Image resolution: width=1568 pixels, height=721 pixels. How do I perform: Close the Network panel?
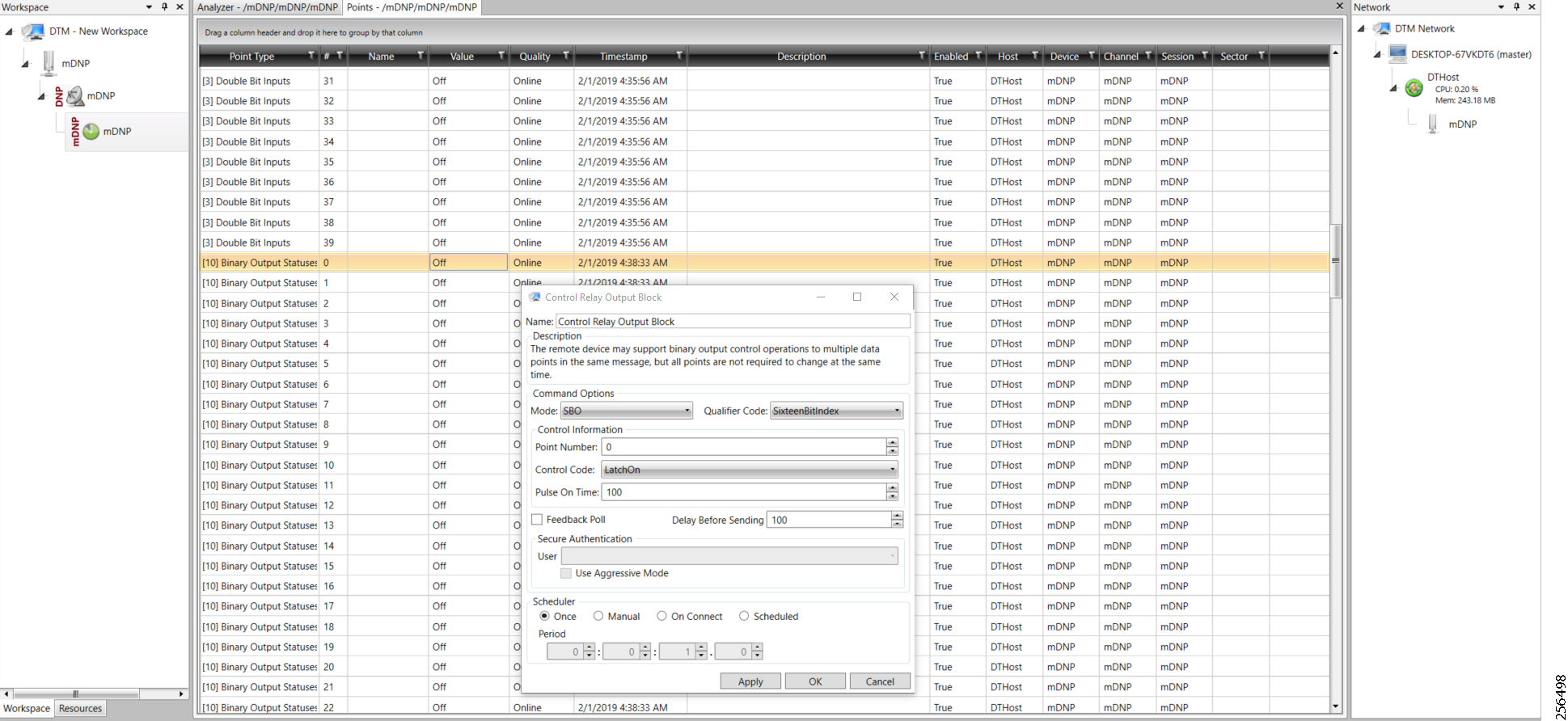[1532, 6]
